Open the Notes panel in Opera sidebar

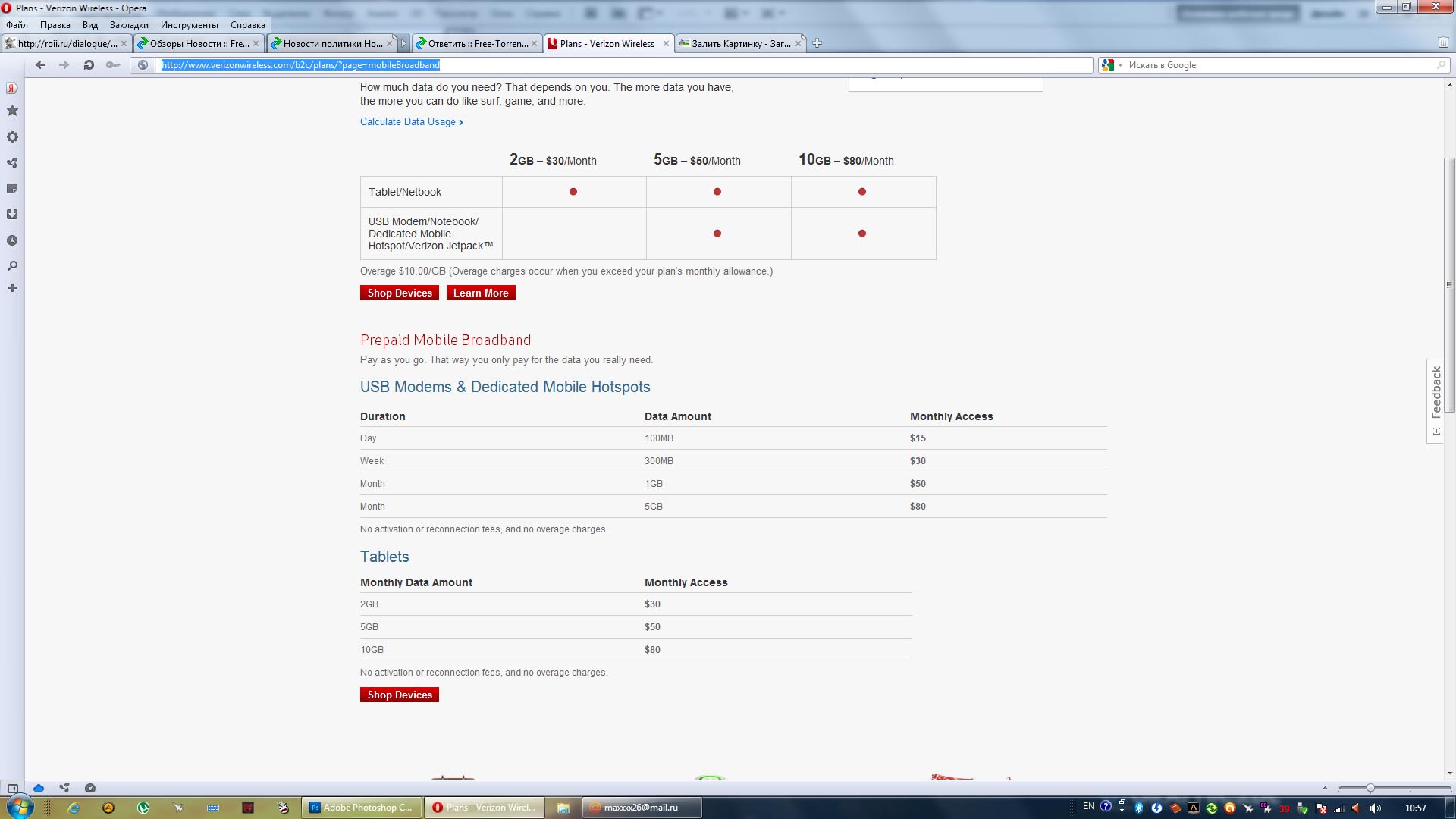click(12, 189)
